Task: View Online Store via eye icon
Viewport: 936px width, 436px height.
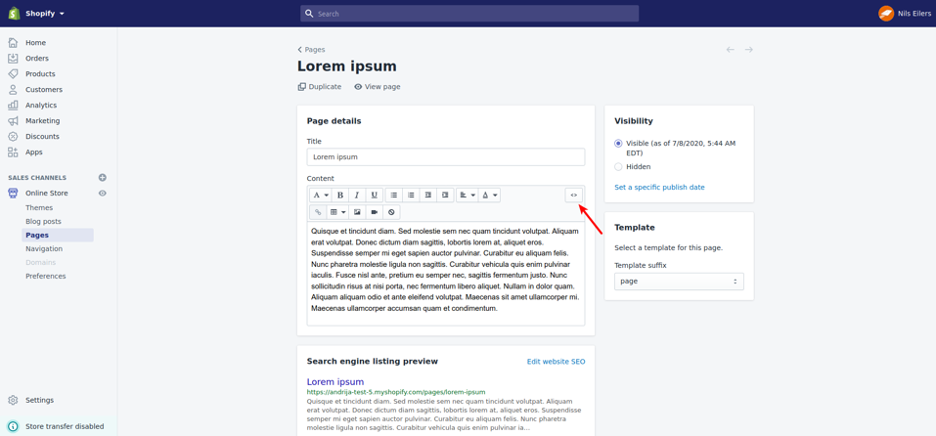Action: coord(102,193)
